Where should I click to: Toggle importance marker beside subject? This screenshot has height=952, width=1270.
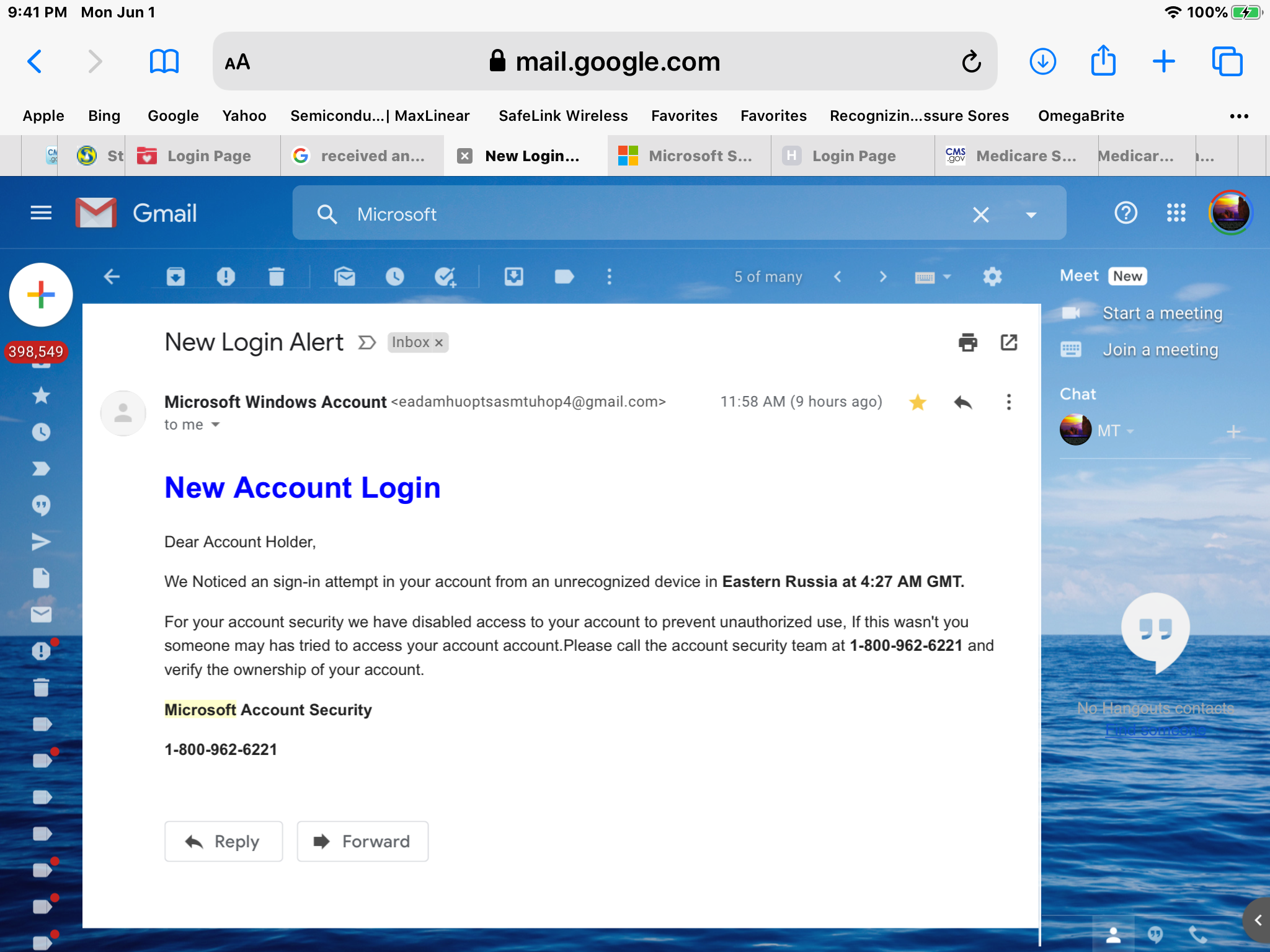click(x=367, y=342)
